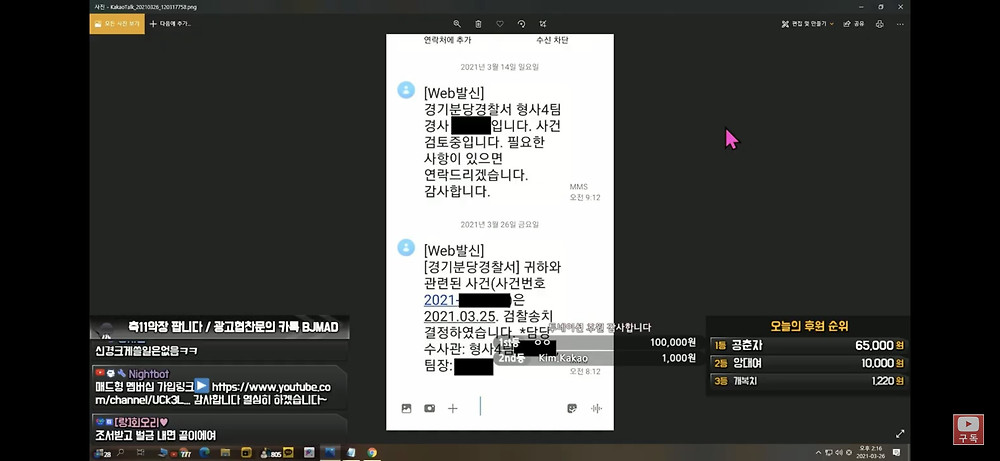Select the active Photos app on taskbar
Image resolution: width=1000 pixels, height=461 pixels.
click(330, 453)
